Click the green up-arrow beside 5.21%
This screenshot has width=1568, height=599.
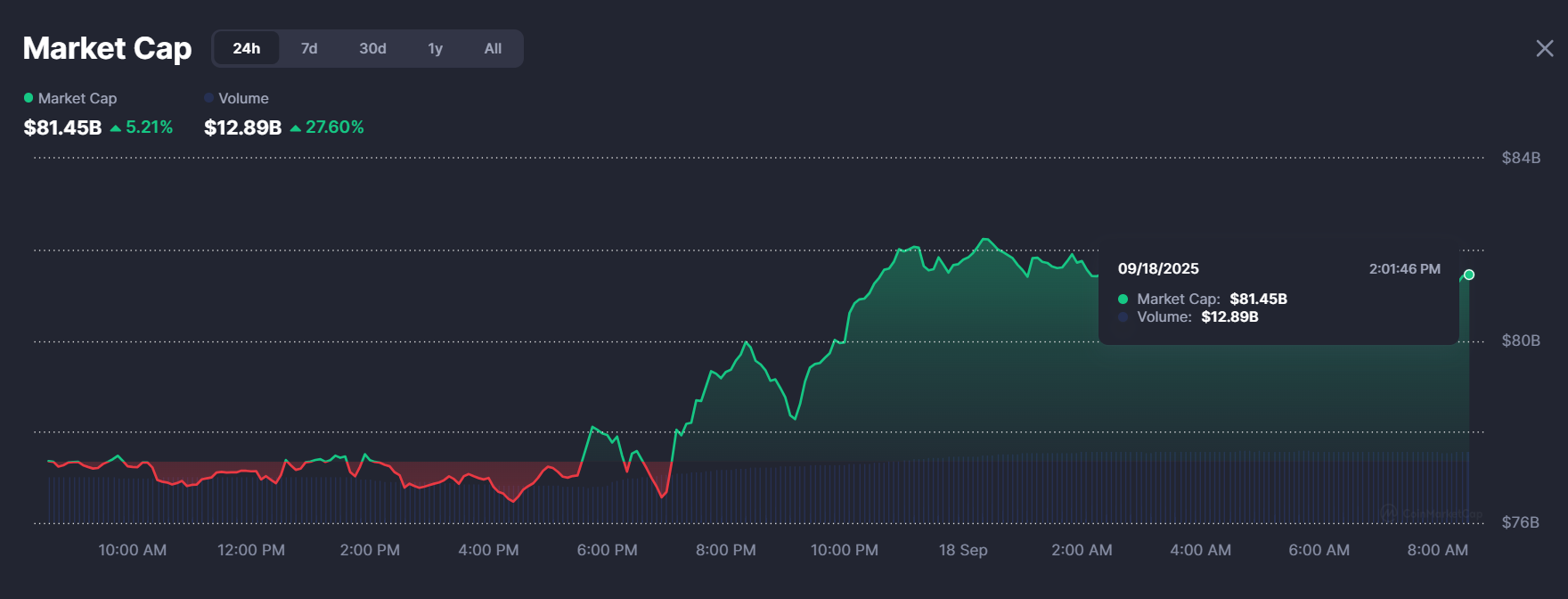116,128
